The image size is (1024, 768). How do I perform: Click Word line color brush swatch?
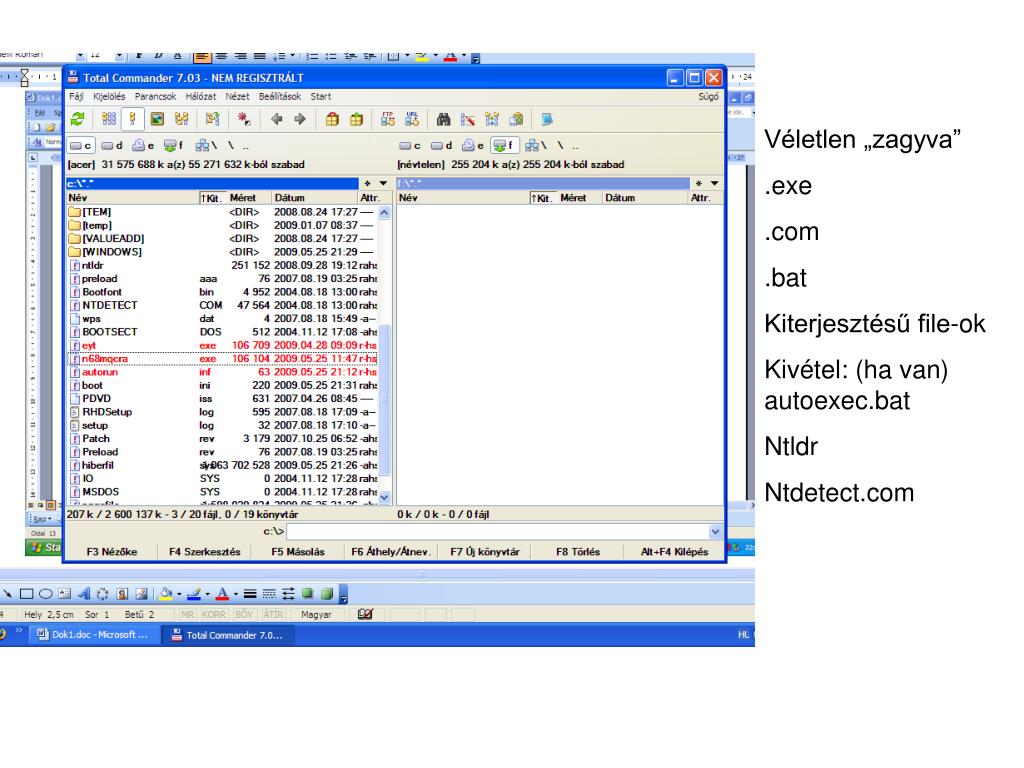(x=194, y=594)
